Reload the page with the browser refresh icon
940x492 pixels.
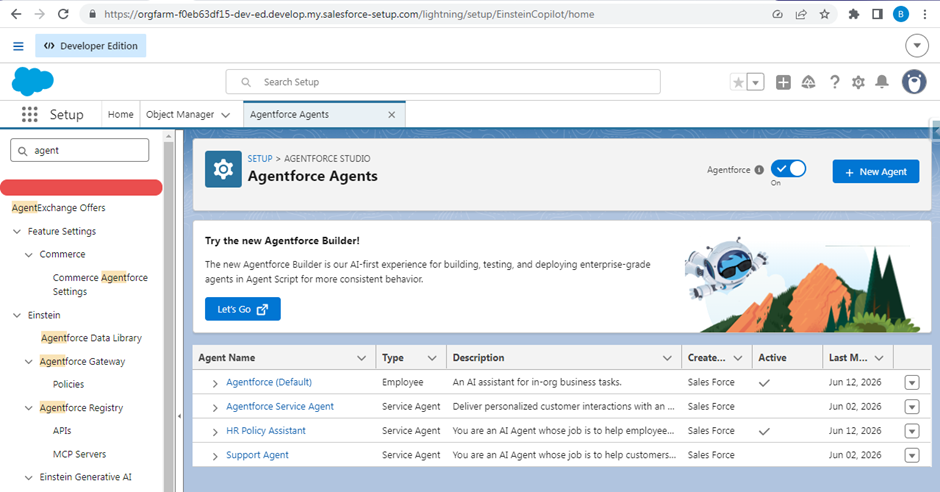[63, 14]
